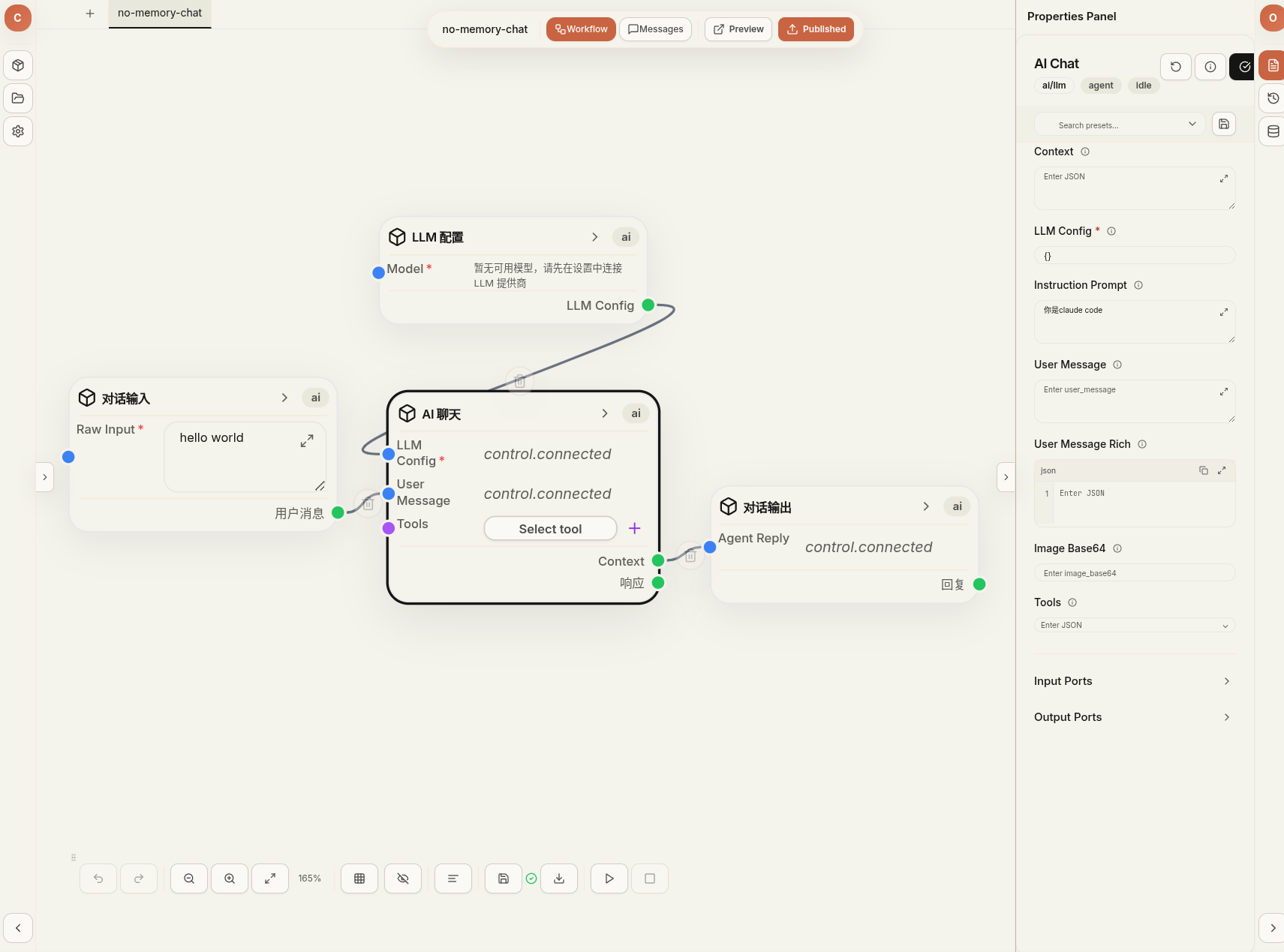This screenshot has height=952, width=1284.
Task: Expand the LLM 配置 node chevron
Action: click(595, 237)
